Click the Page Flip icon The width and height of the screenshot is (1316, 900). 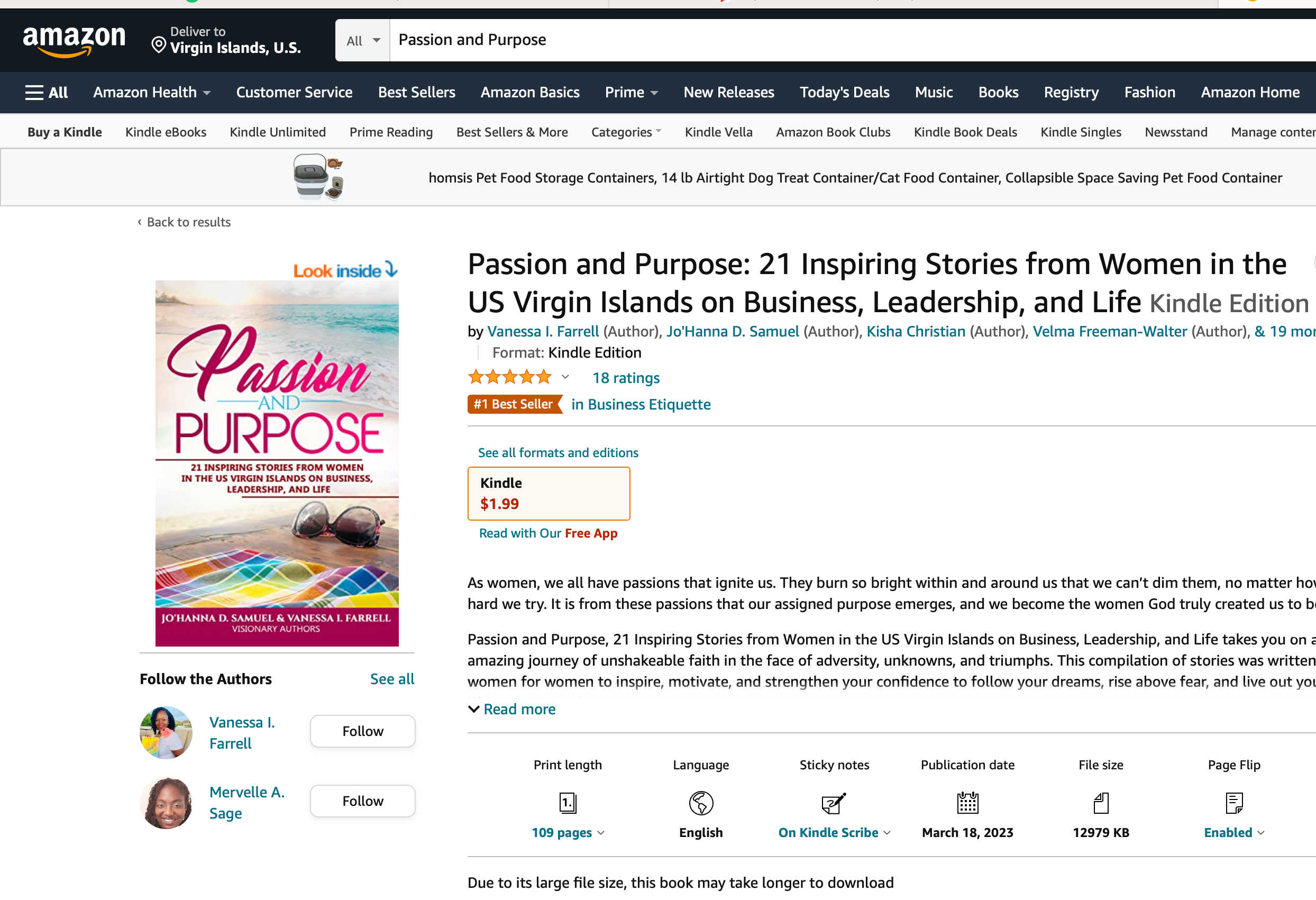tap(1234, 803)
